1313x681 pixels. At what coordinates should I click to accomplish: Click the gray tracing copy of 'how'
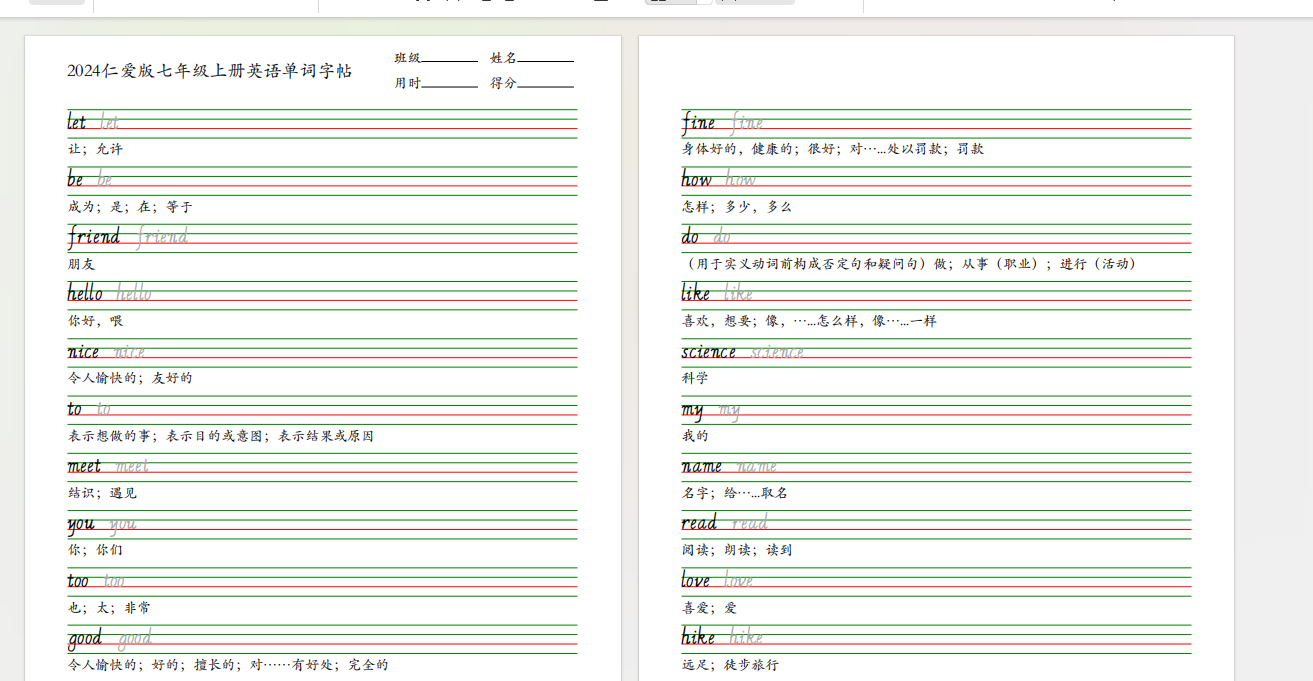[x=740, y=180]
